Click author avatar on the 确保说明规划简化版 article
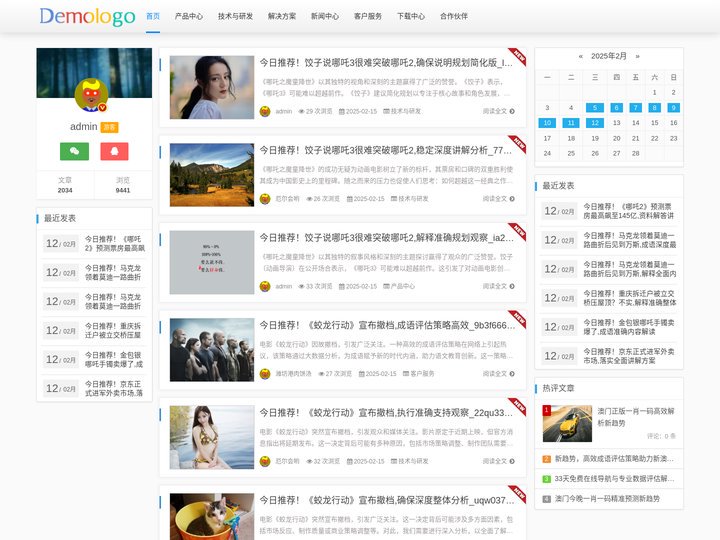This screenshot has height=540, width=720. tap(265, 111)
